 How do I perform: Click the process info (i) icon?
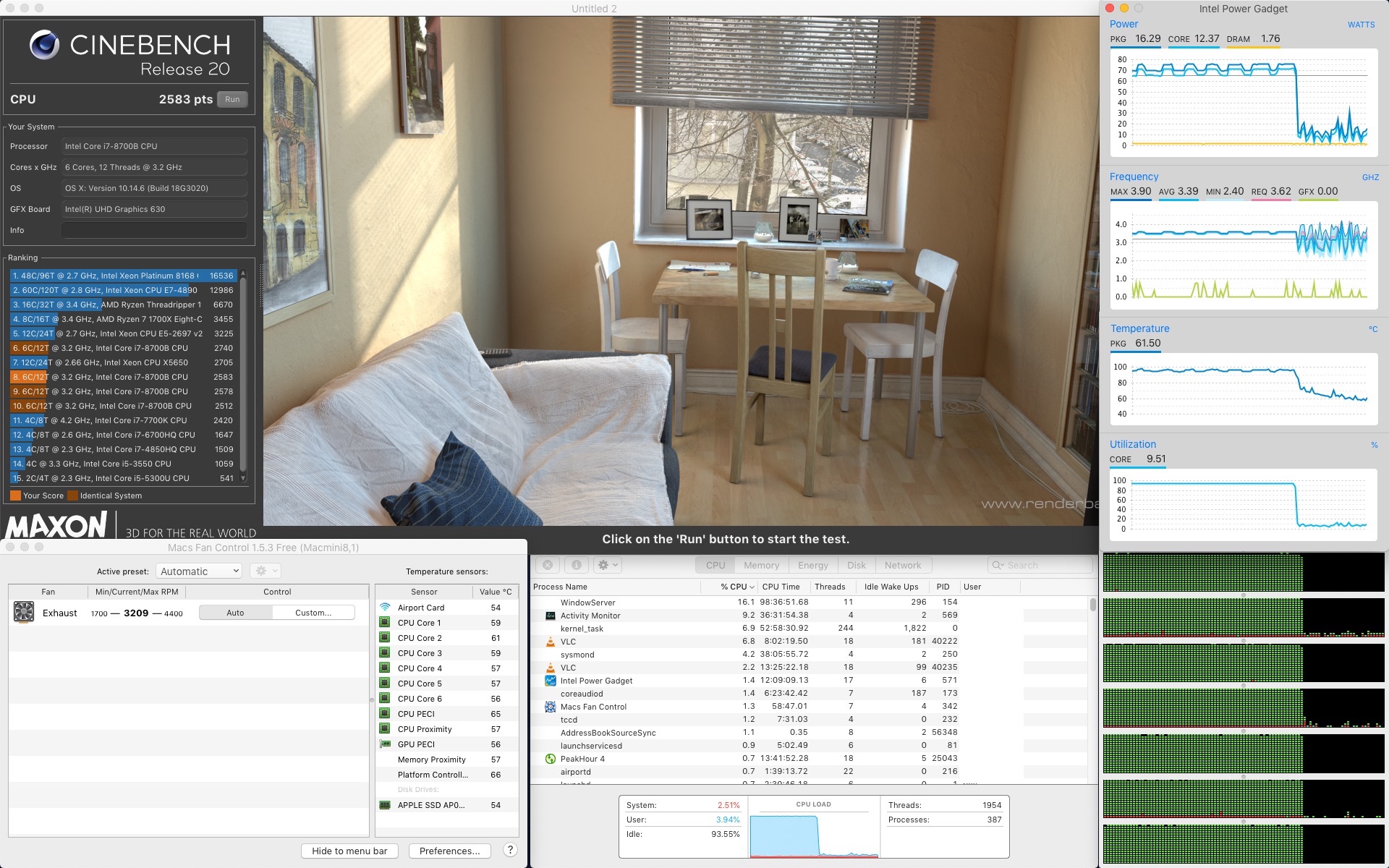(576, 565)
